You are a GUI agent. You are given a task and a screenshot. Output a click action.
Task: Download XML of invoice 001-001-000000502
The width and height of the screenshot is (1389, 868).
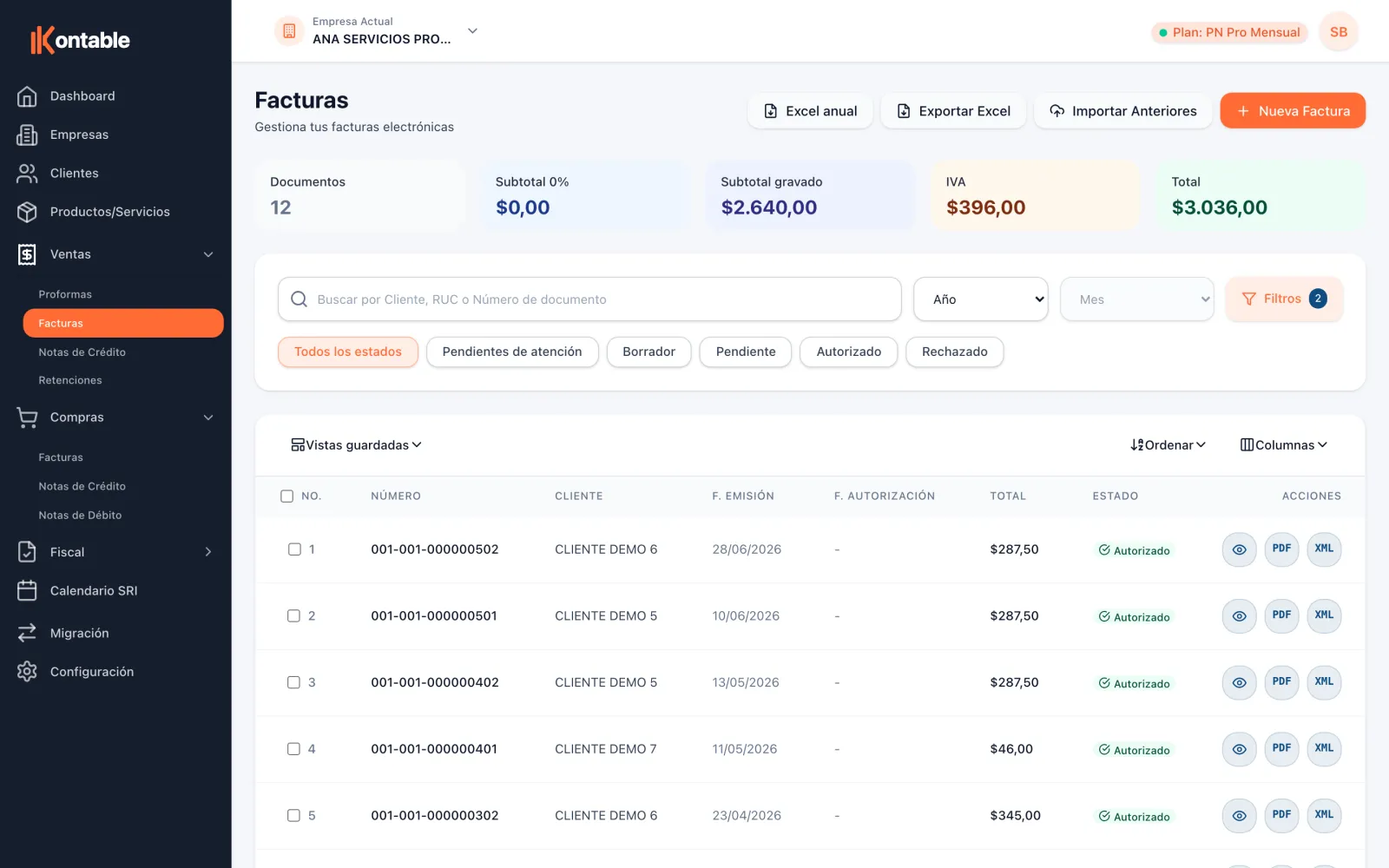[1324, 549]
